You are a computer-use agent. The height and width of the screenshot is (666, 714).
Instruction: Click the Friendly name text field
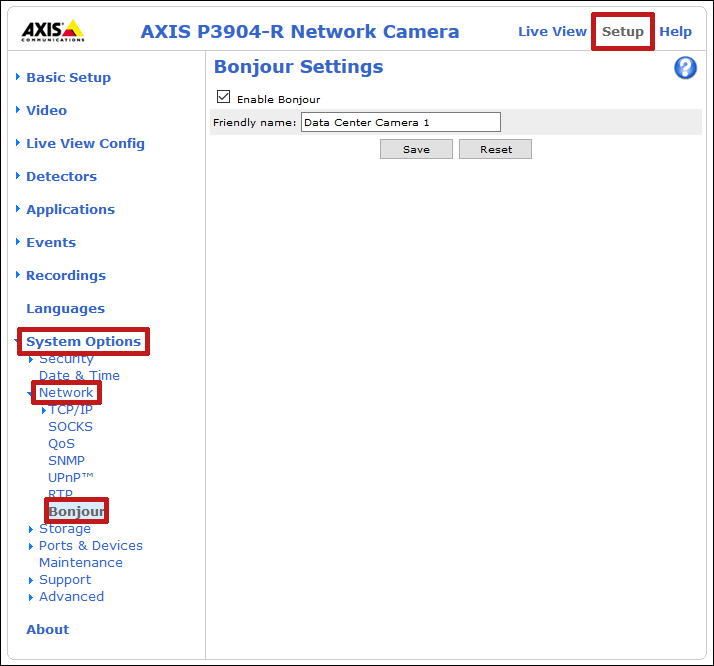pyautogui.click(x=400, y=122)
